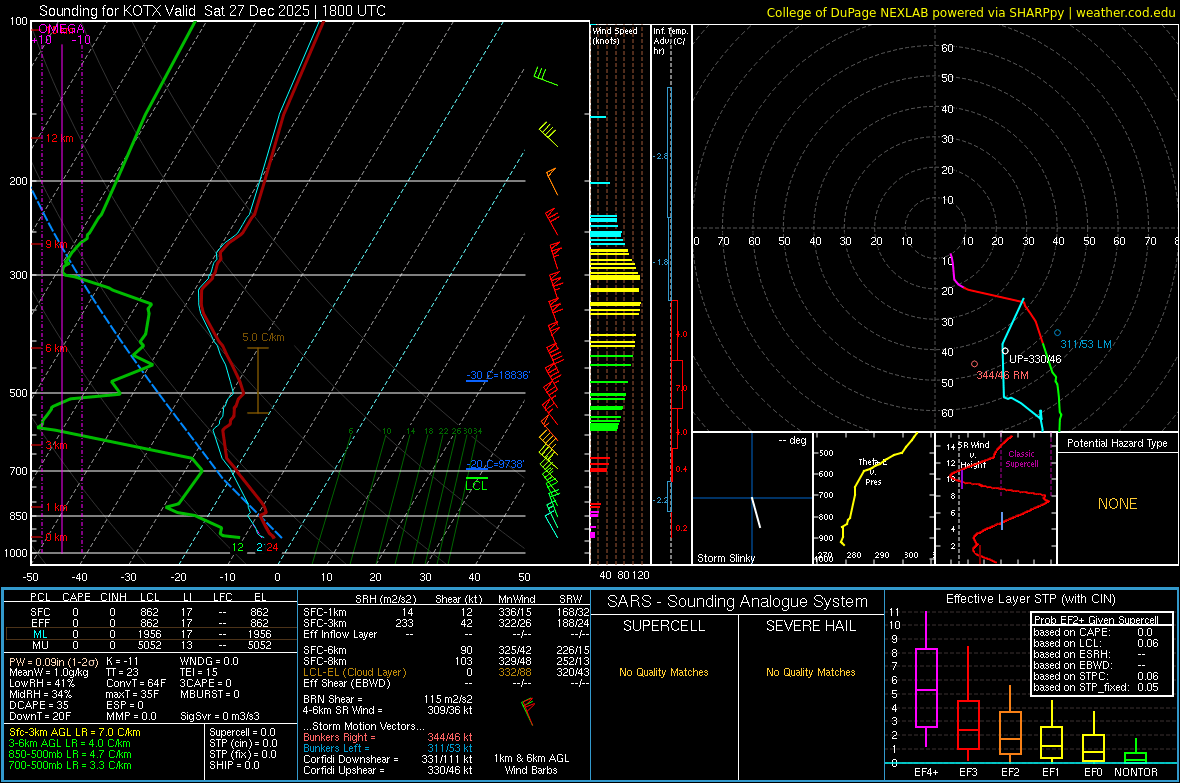Click the 'Sfc-3km AGL LR = 7.0 C/km' line
The height and width of the screenshot is (783, 1180).
[75, 732]
